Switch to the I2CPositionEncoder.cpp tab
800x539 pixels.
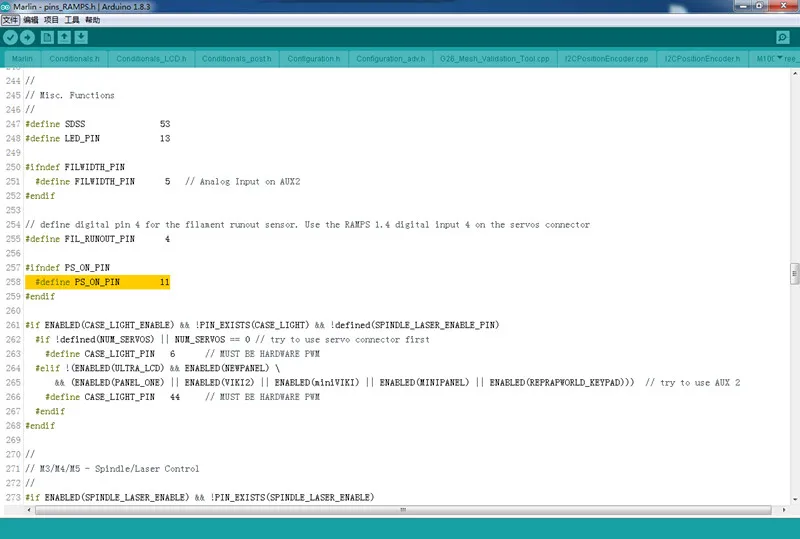(607, 59)
